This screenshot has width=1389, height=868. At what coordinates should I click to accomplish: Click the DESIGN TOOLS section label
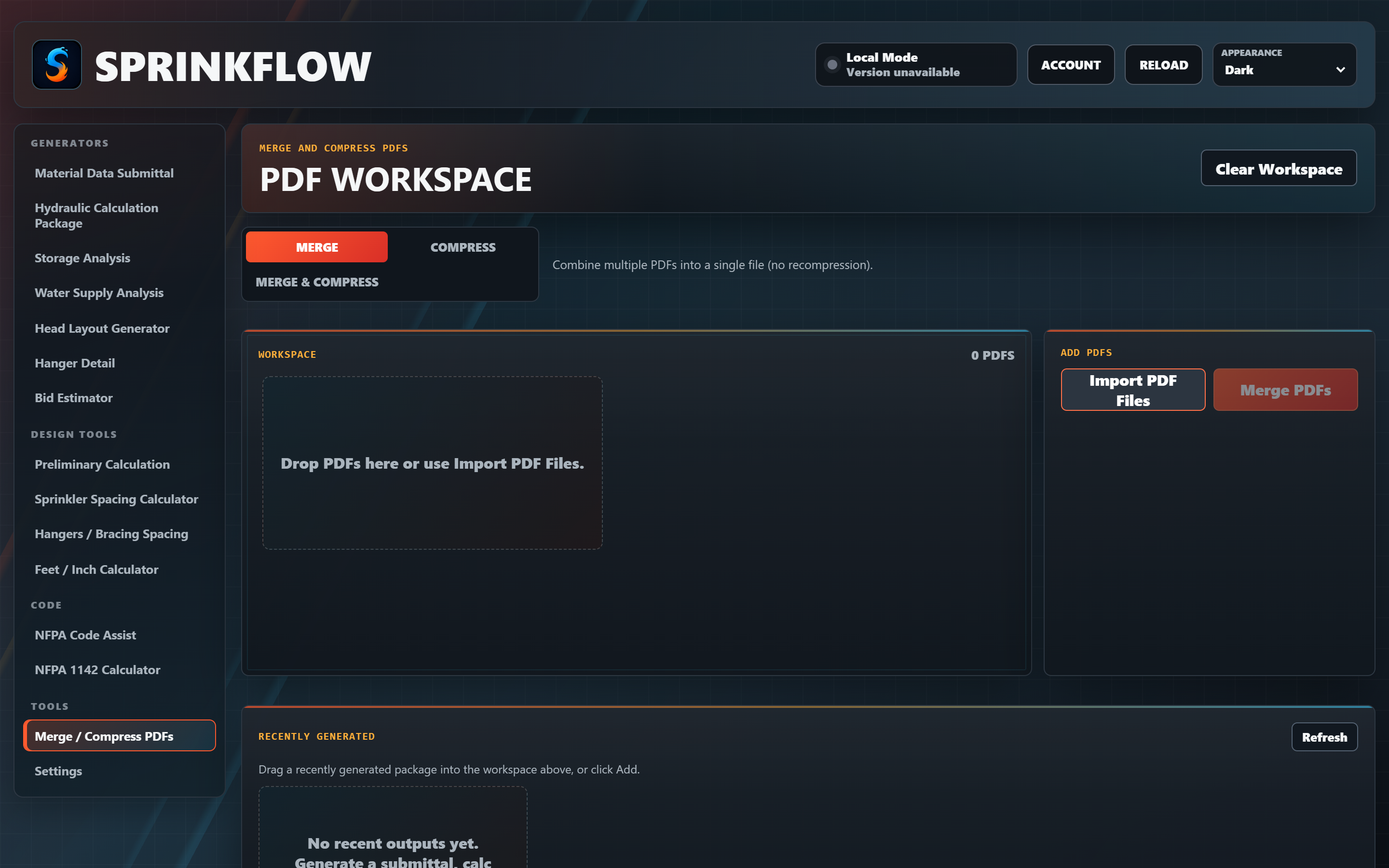73,434
